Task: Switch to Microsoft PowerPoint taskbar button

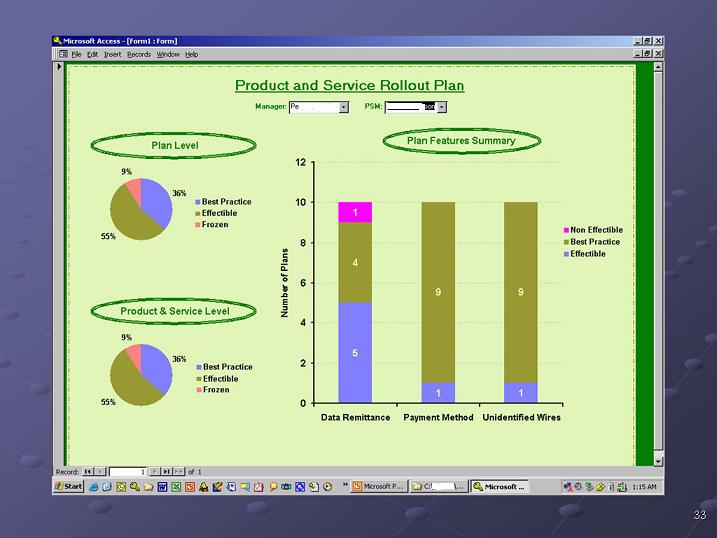Action: click(x=378, y=487)
